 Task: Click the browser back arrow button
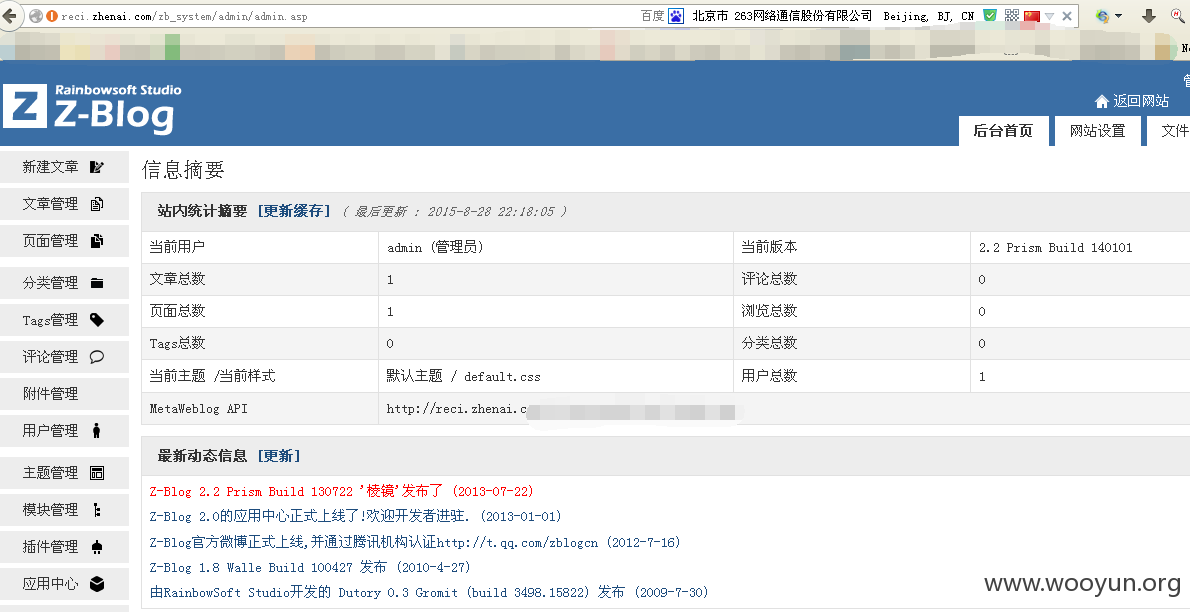(x=9, y=15)
